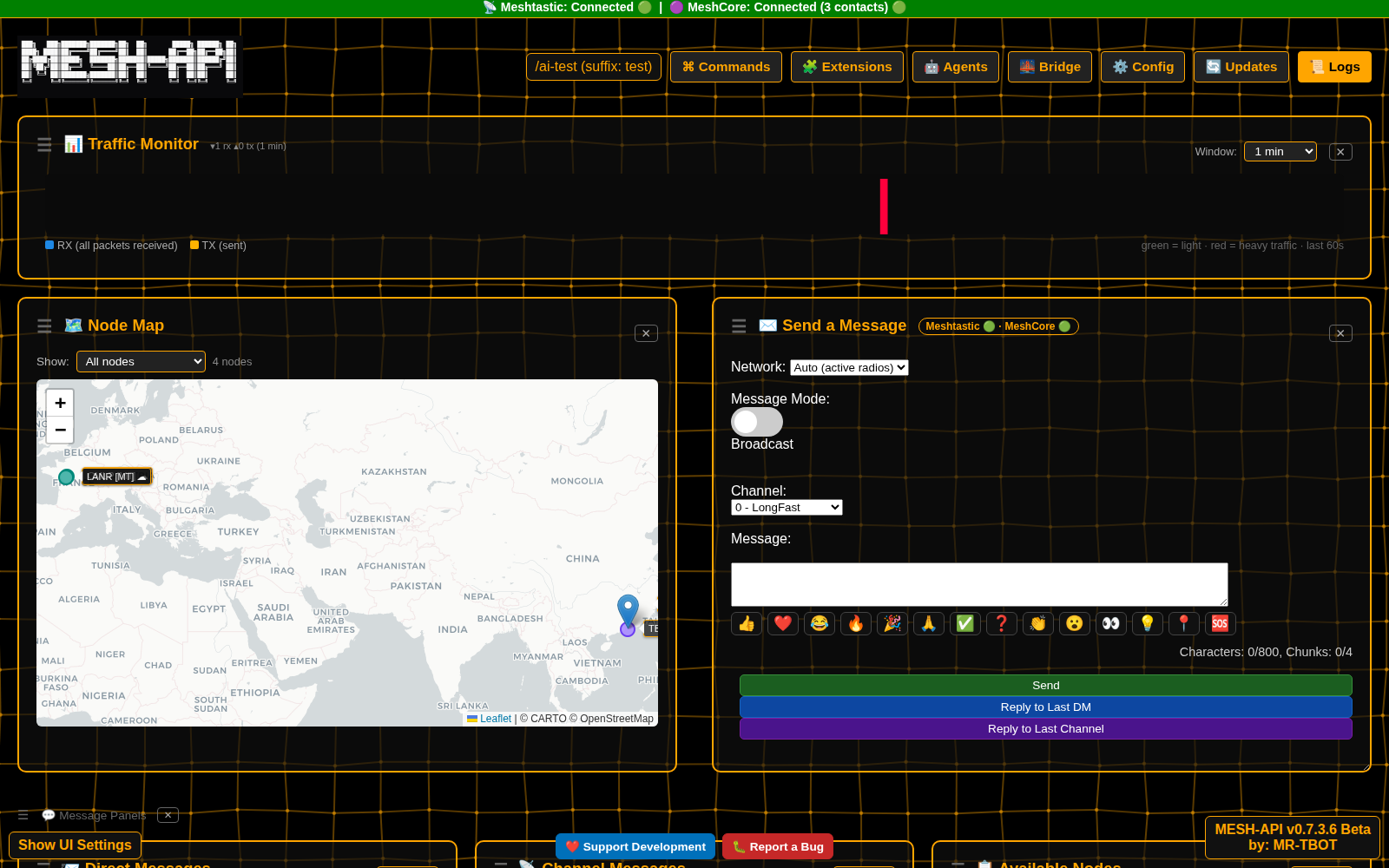Close the Send a Message panel

1340,333
